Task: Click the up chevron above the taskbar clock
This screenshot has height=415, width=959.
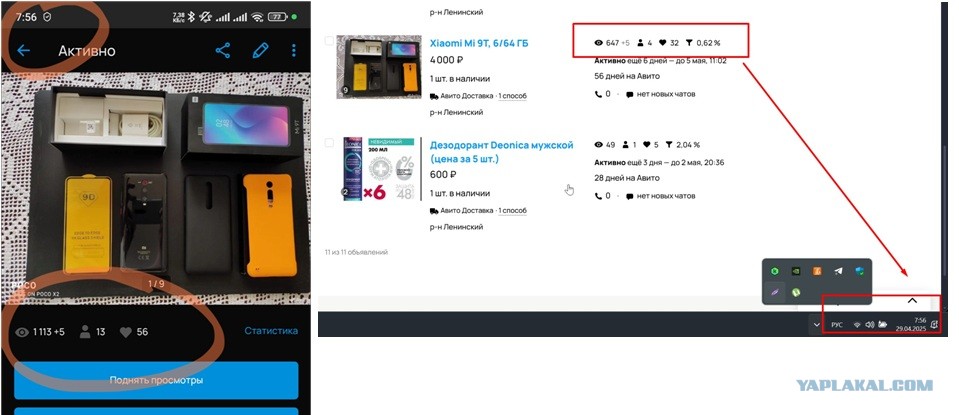Action: pos(912,300)
